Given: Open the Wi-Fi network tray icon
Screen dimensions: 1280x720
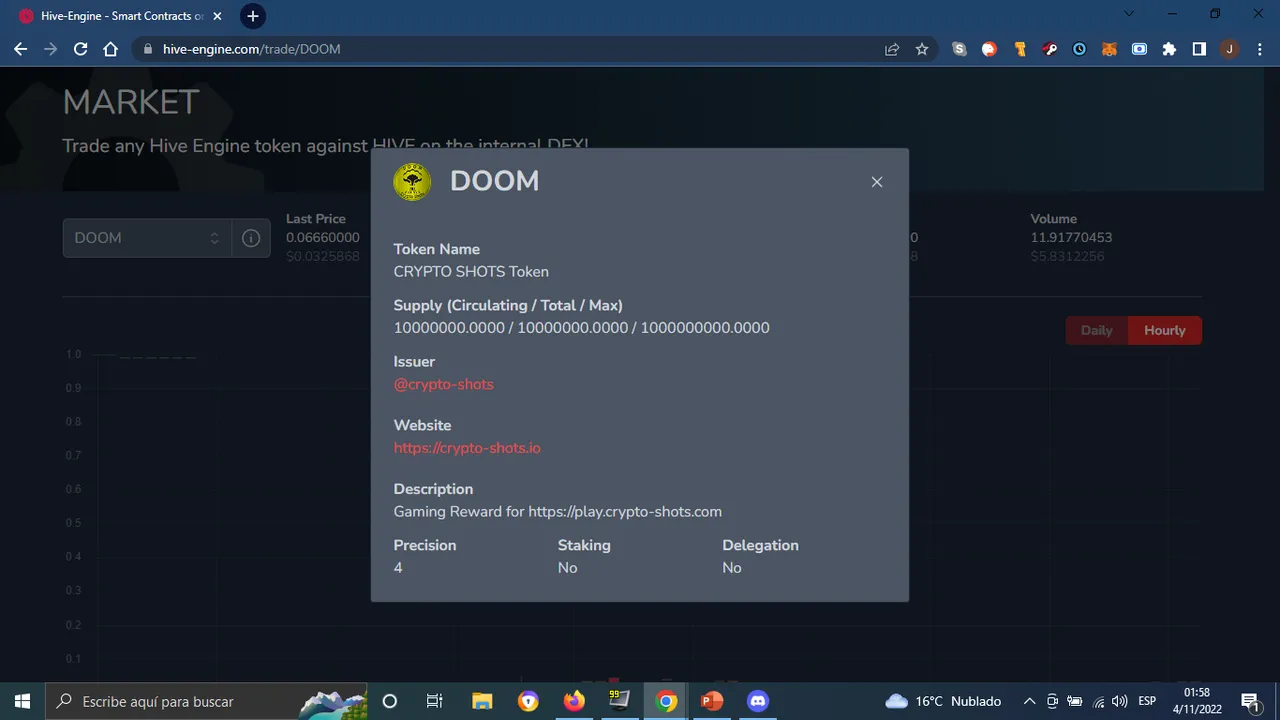Looking at the screenshot, I should tap(1098, 701).
